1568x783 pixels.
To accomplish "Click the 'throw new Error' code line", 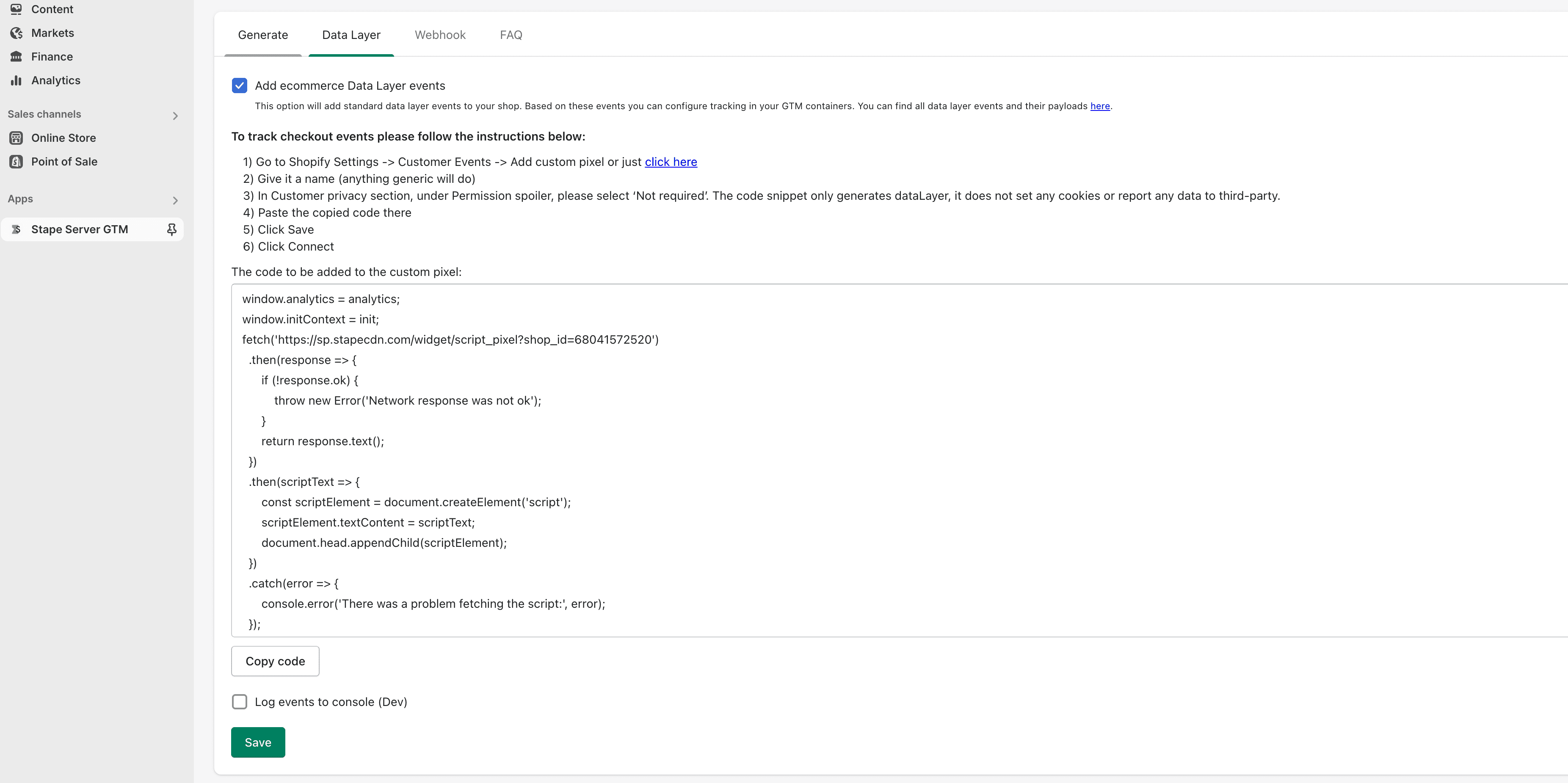I will pyautogui.click(x=408, y=401).
